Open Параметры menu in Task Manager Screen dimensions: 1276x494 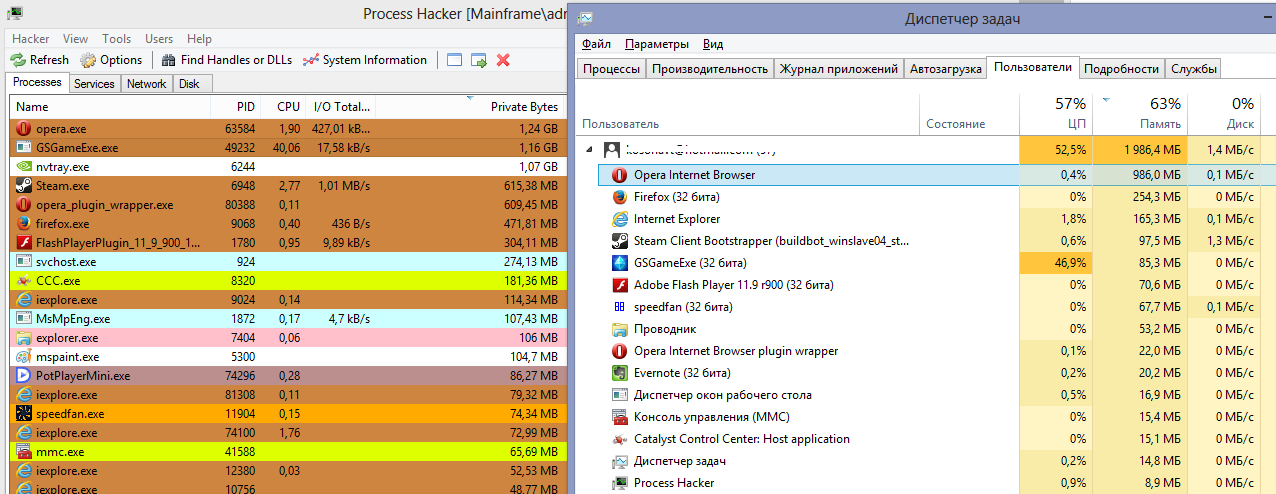[x=657, y=44]
